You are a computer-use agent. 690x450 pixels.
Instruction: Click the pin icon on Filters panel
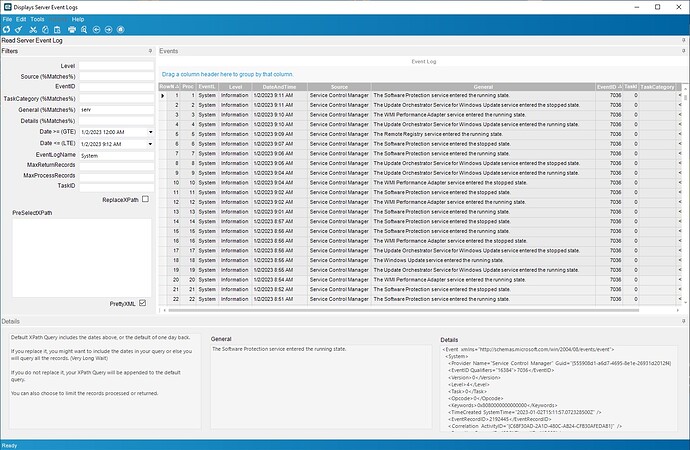click(x=150, y=51)
